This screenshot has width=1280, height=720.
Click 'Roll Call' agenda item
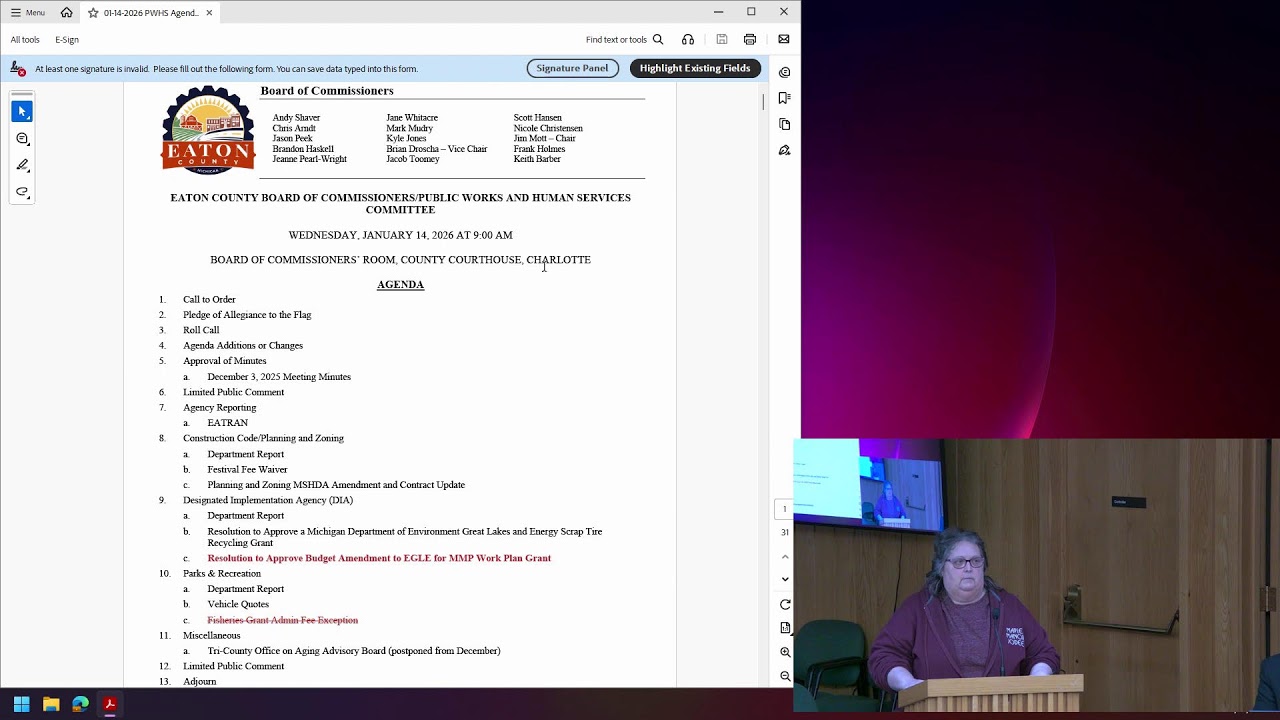click(201, 330)
